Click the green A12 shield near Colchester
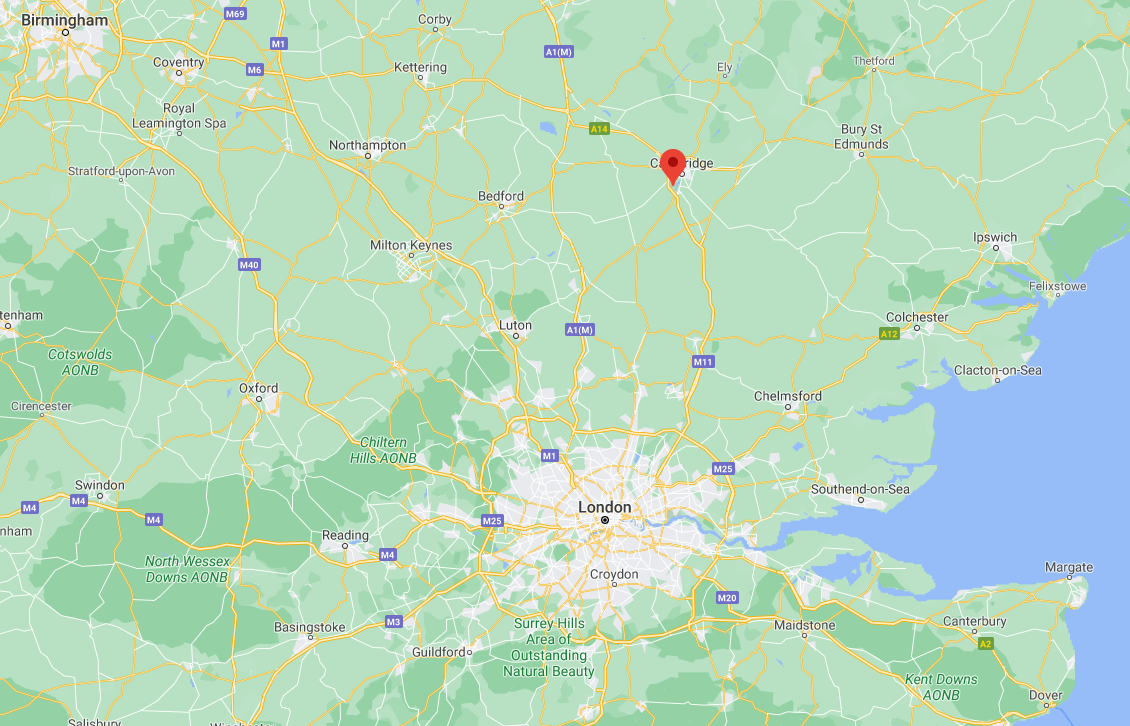Viewport: 1130px width, 726px height. [x=889, y=334]
